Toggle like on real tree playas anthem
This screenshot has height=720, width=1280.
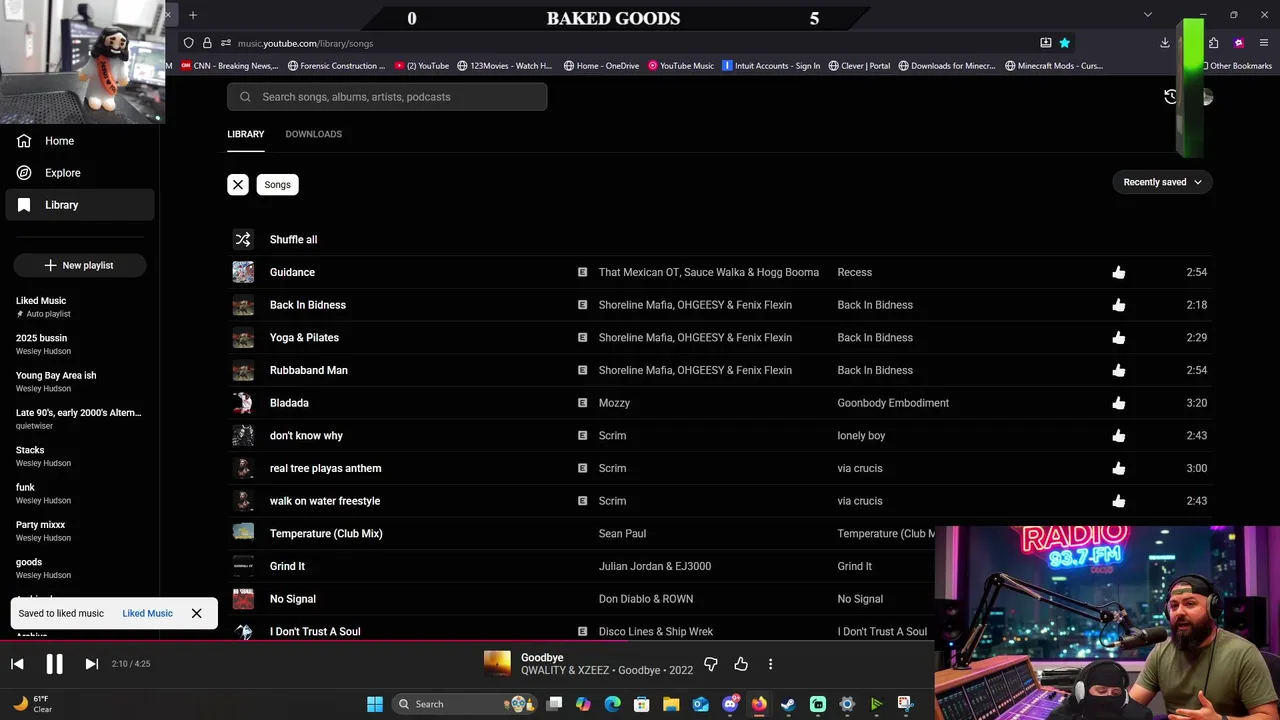tap(1118, 468)
